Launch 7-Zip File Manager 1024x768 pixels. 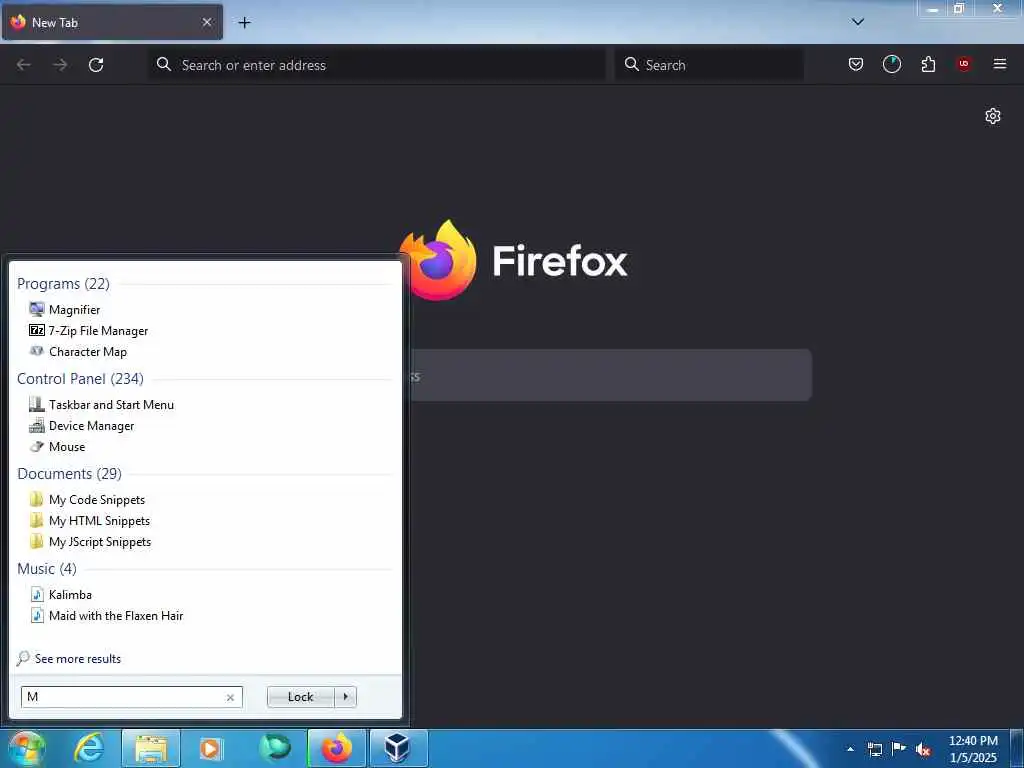tap(89, 330)
